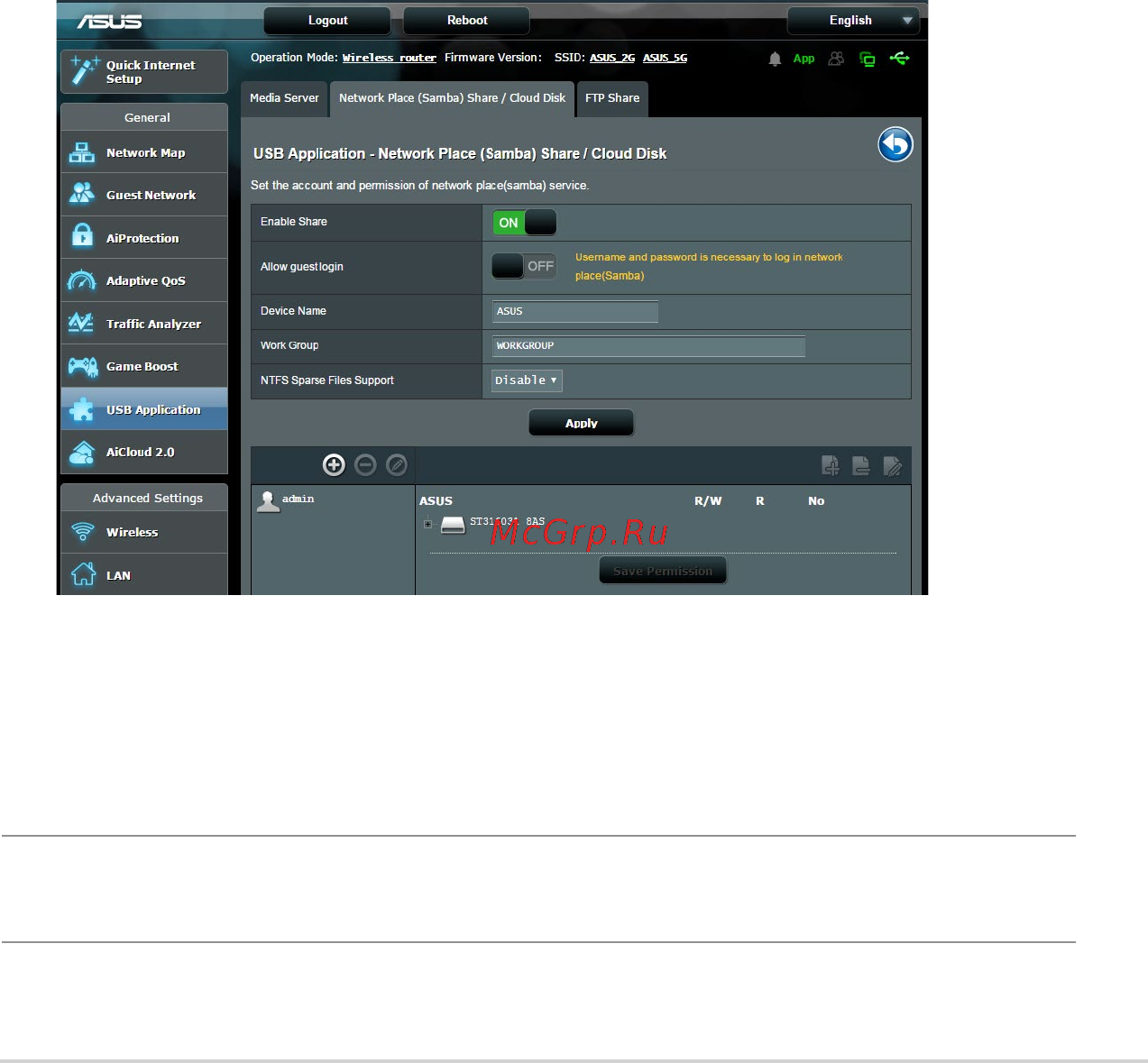The height and width of the screenshot is (1063, 1148).
Task: Click the Device Name input field
Action: pos(575,311)
